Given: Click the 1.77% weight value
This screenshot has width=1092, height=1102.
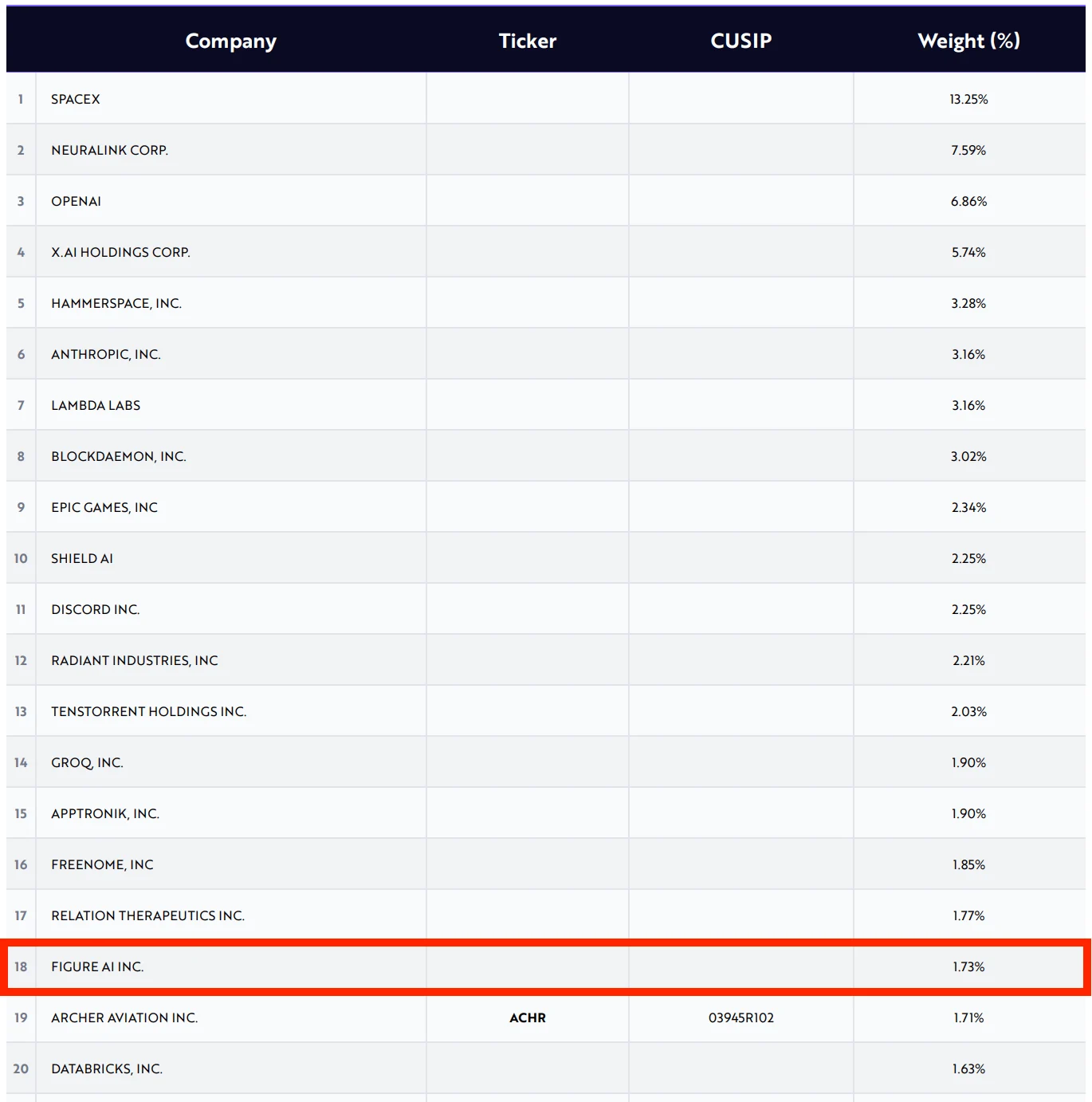Looking at the screenshot, I should pos(968,915).
